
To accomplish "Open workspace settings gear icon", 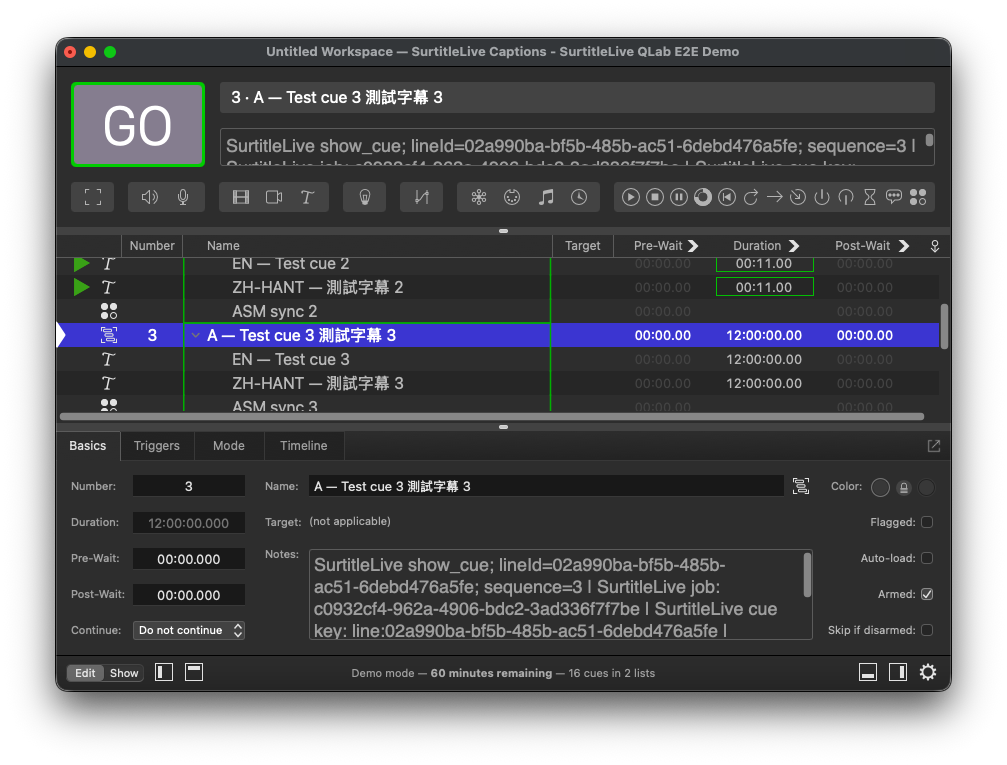I will (x=928, y=673).
